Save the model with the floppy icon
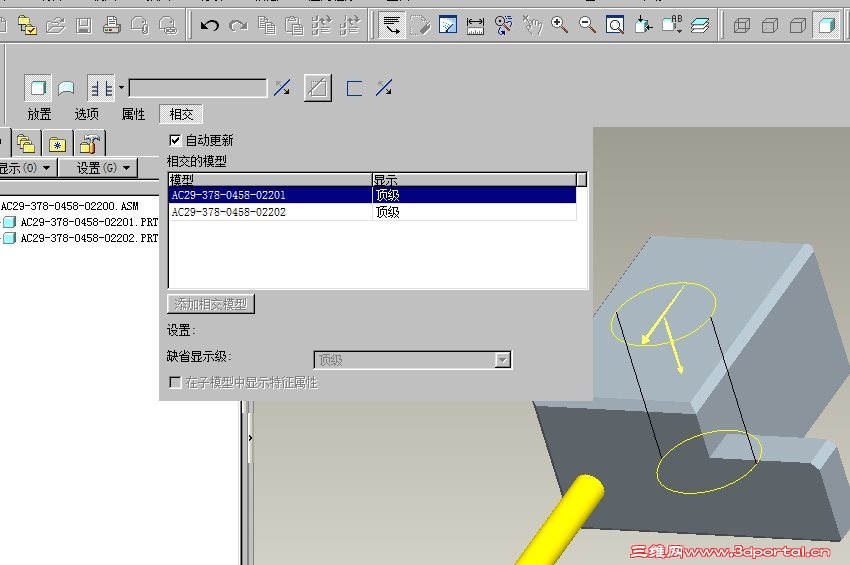This screenshot has height=565, width=850. (83, 25)
